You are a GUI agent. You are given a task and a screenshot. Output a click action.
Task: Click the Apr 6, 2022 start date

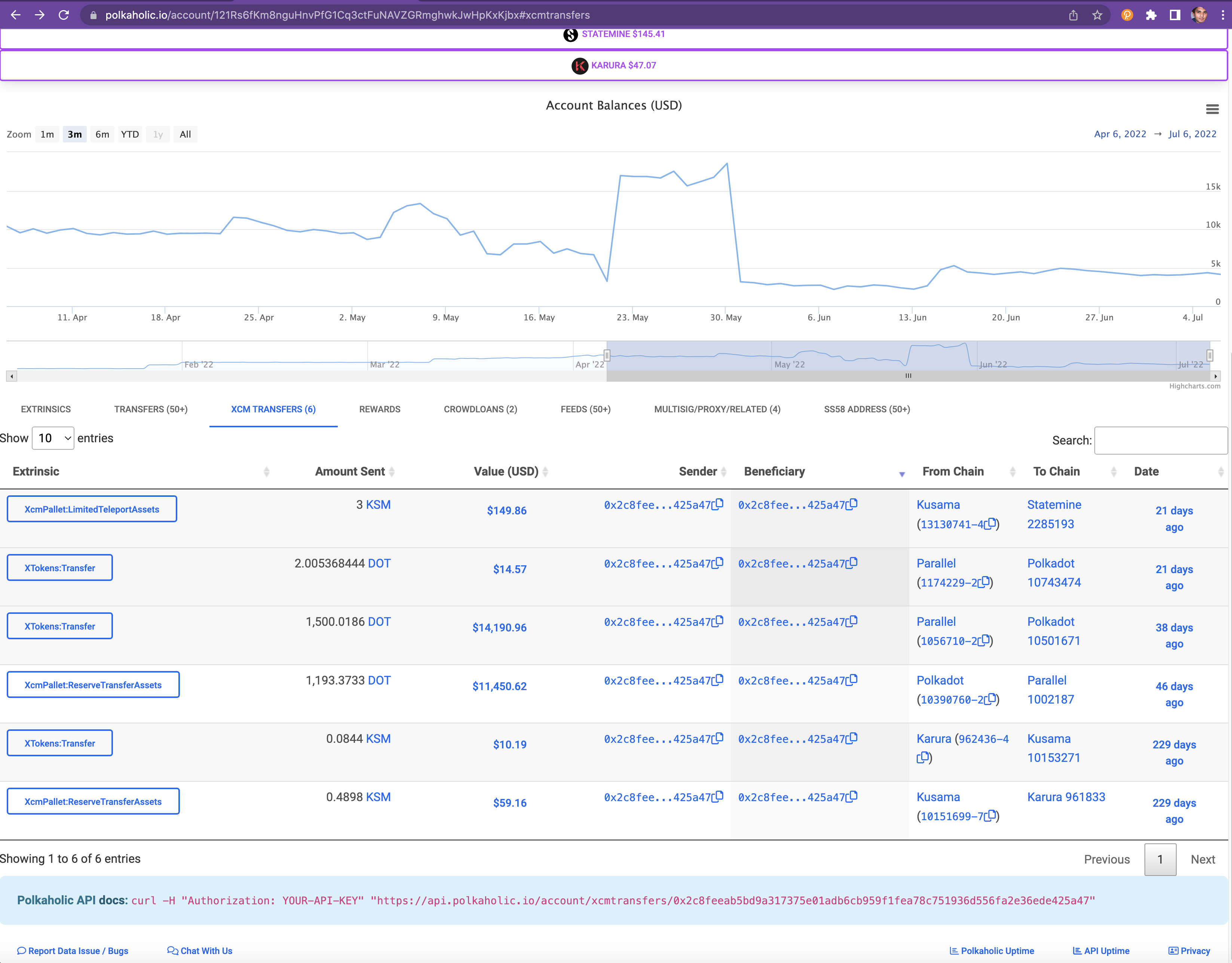point(1120,134)
